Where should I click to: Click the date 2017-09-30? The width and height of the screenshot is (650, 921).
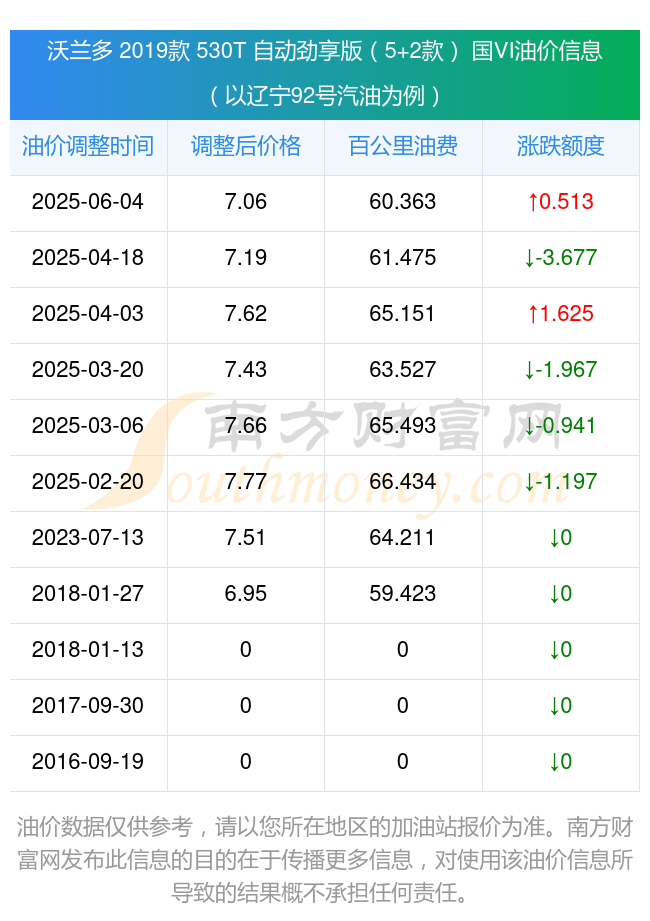tap(87, 705)
